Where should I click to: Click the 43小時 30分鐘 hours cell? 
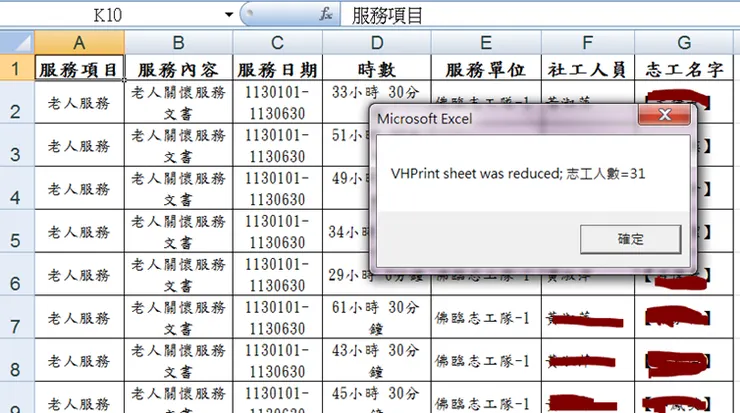coord(377,360)
